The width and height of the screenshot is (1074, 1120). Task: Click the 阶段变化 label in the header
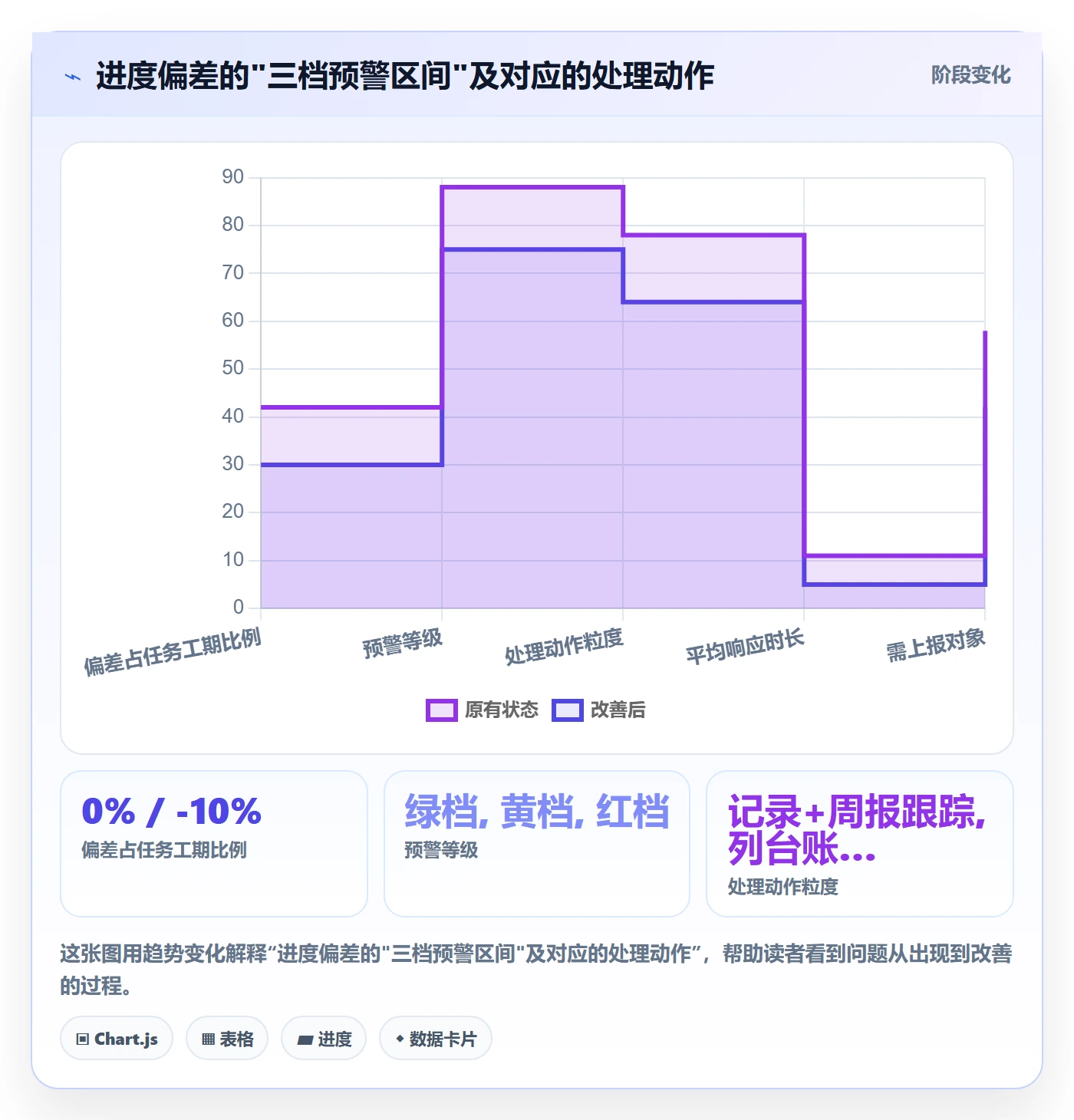(970, 75)
